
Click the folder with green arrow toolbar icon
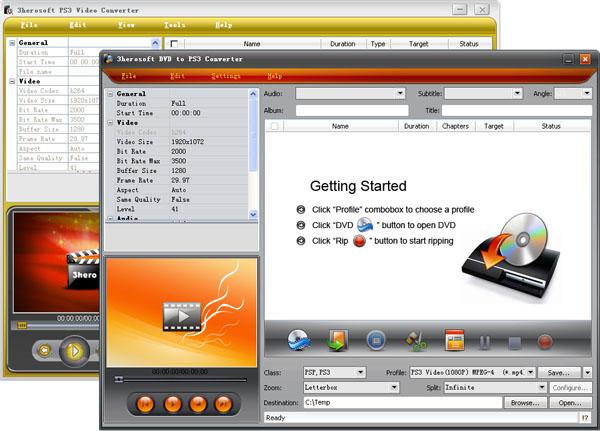(x=337, y=340)
